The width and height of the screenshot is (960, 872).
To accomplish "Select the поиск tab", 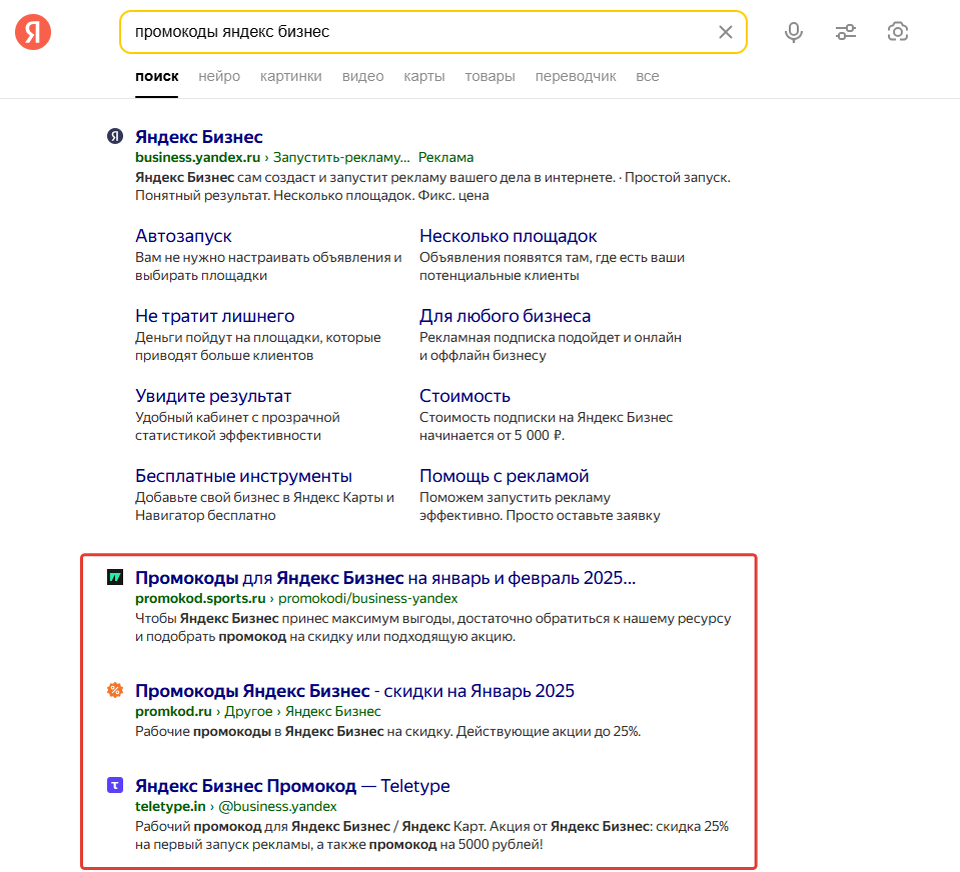I will pos(157,77).
